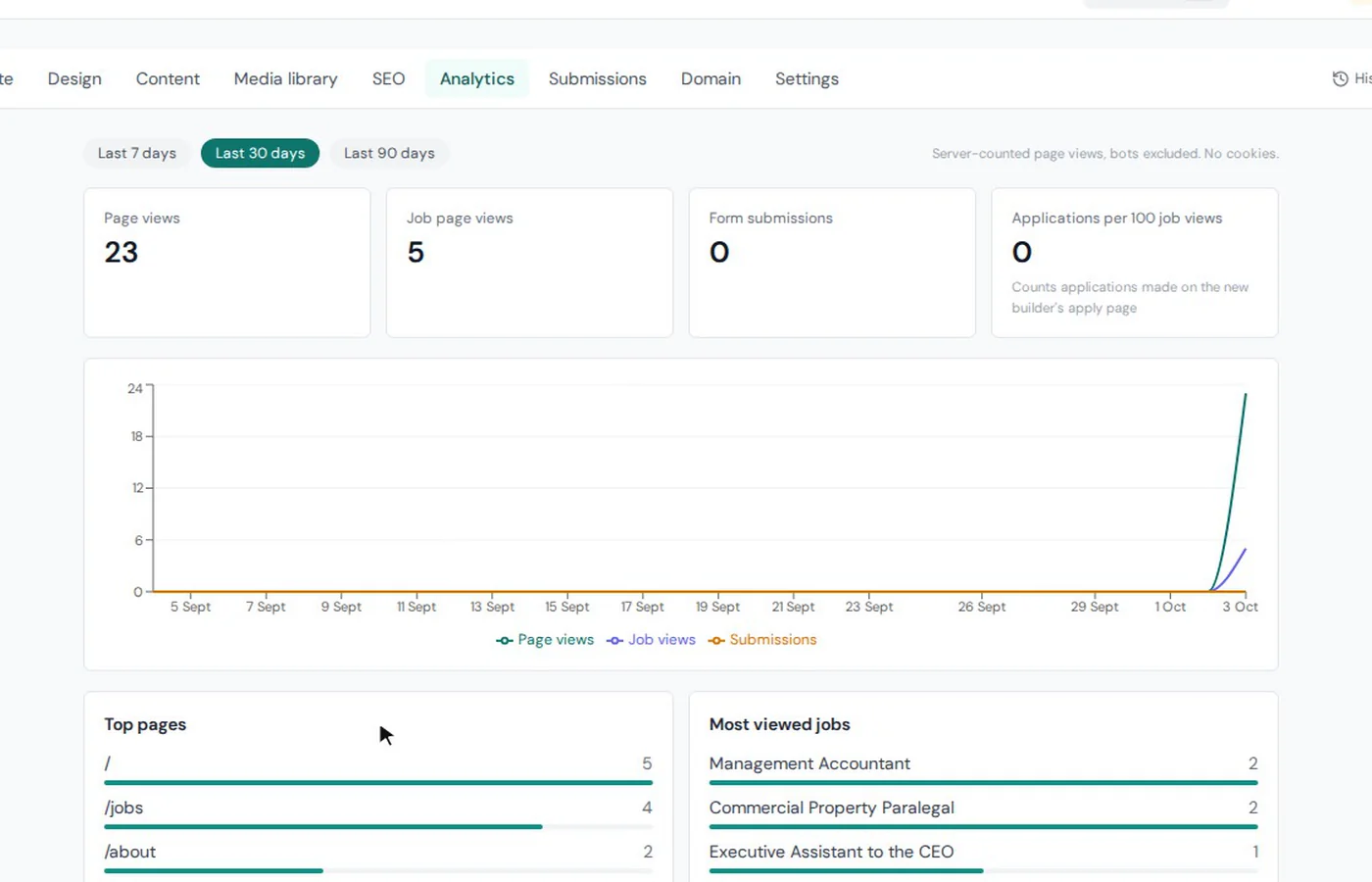Click the "23" page views value

(122, 253)
